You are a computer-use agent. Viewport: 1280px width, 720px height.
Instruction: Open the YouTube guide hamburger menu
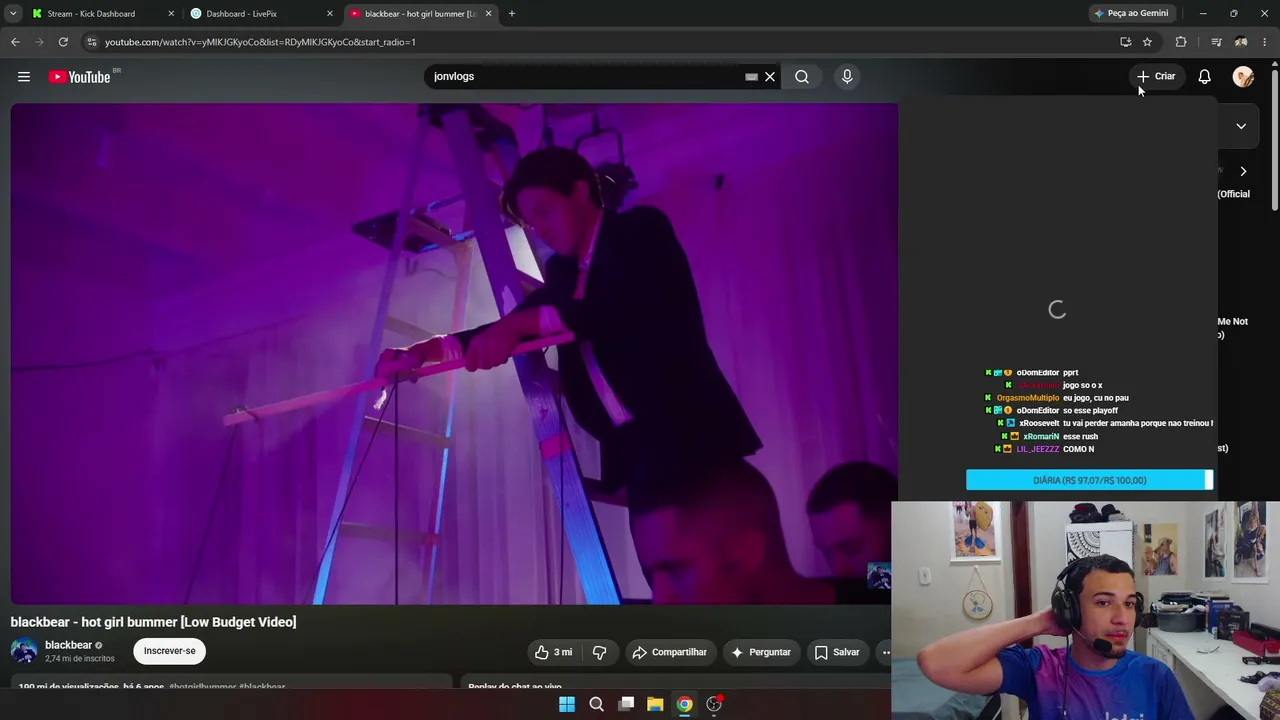(x=24, y=77)
